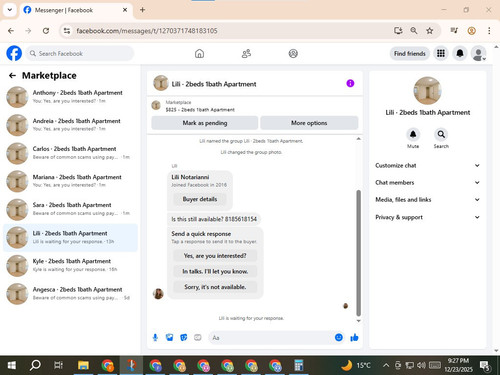Send quick reply "In talks. I'll let you know."

tap(215, 271)
